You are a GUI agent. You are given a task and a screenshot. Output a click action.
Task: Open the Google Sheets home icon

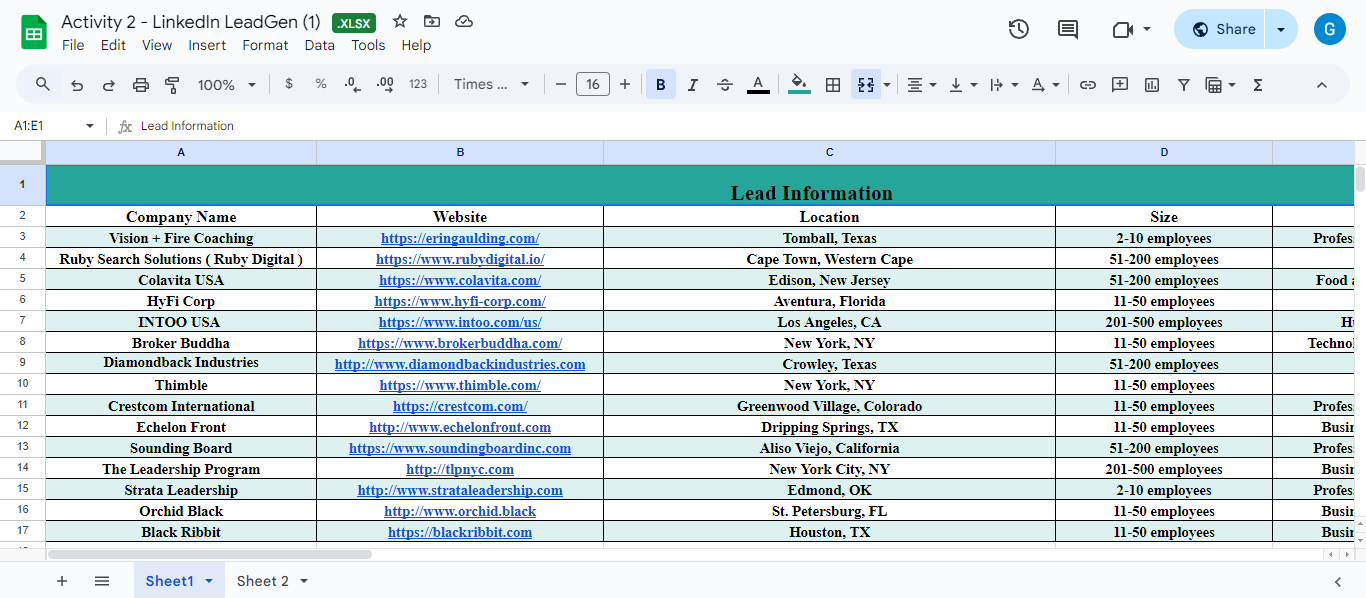tap(34, 32)
